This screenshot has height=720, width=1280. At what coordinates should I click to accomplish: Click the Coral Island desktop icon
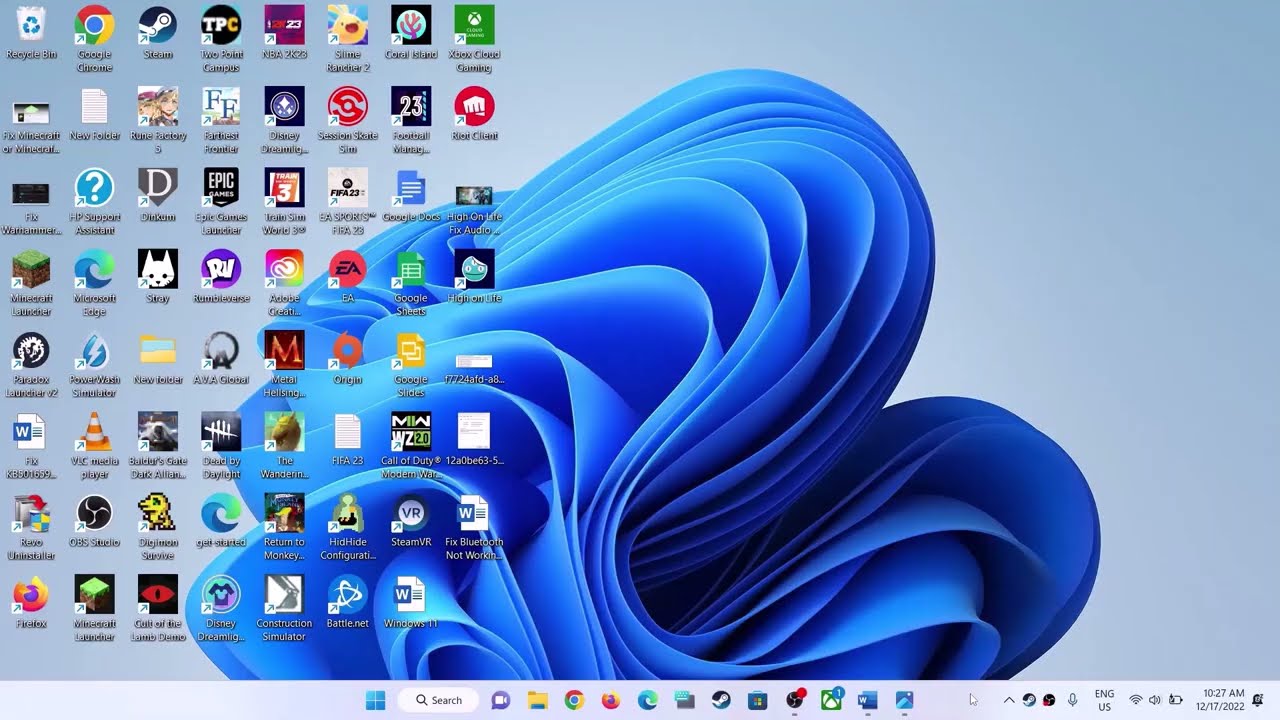pos(411,33)
